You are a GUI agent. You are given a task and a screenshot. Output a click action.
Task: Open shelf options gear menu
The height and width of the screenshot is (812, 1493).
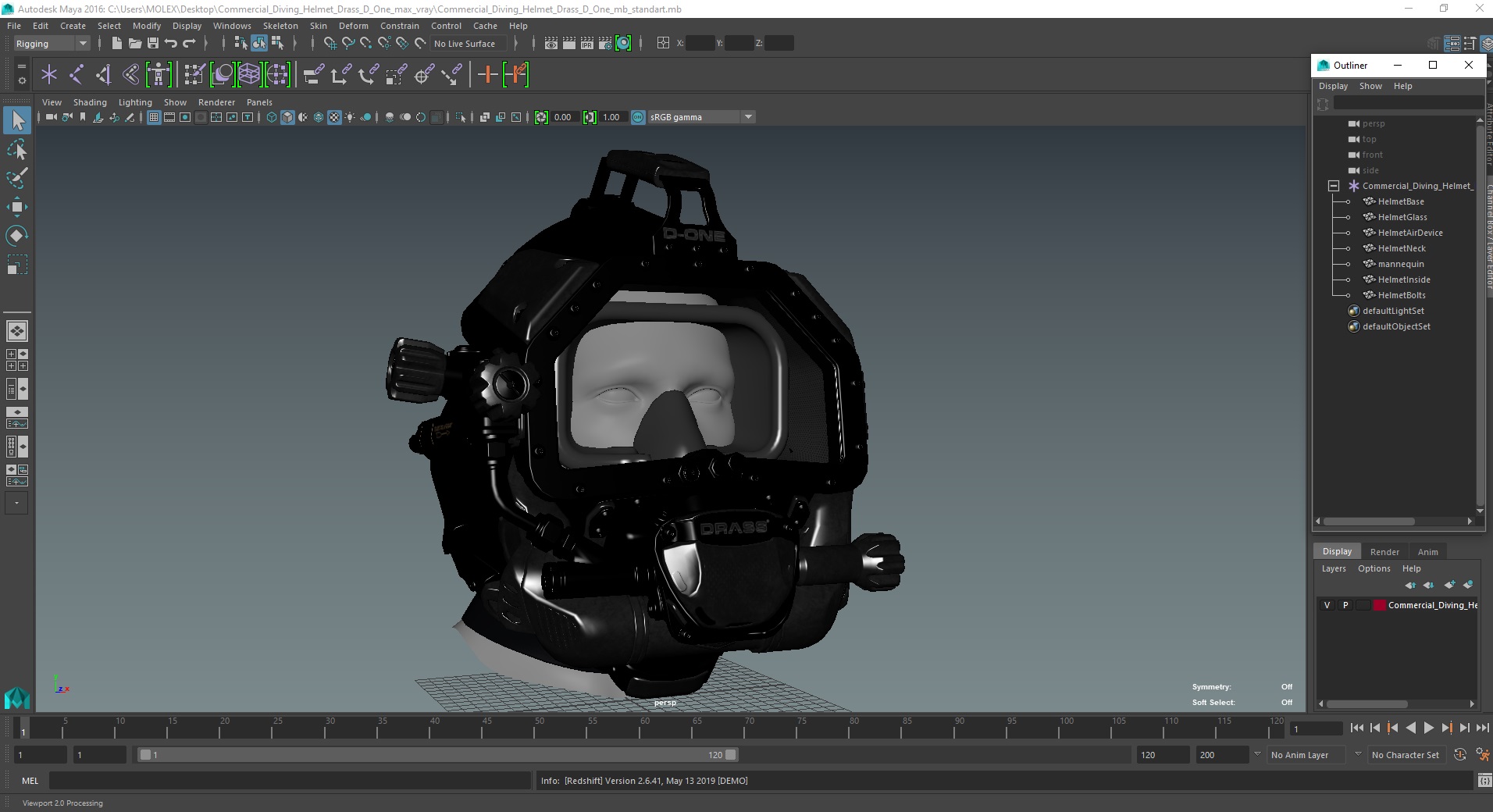pyautogui.click(x=21, y=81)
